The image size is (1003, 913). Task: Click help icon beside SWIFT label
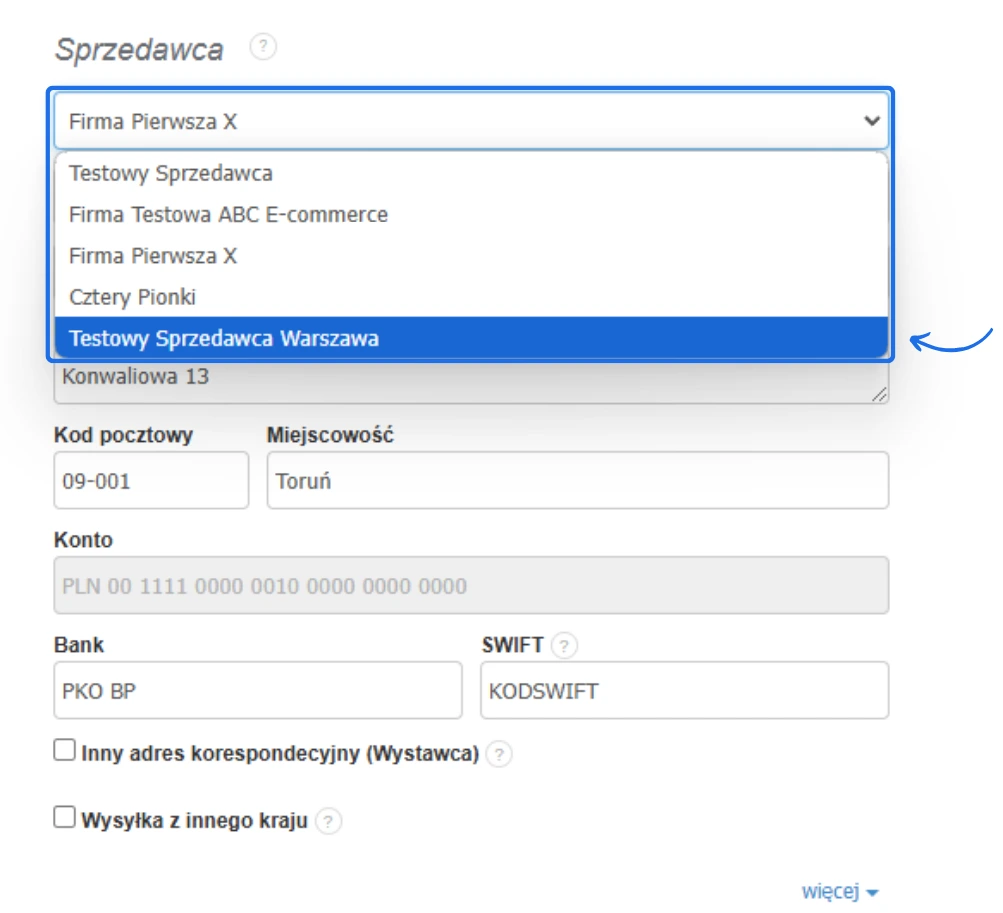565,646
